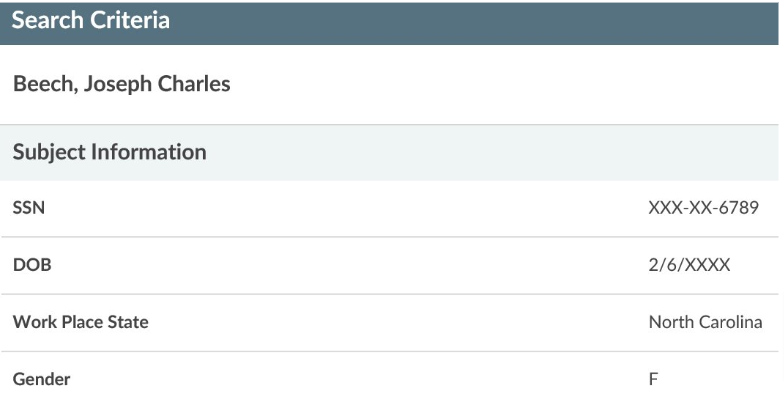784x408 pixels.
Task: Select the Gender value "F"
Action: pyautogui.click(x=653, y=379)
